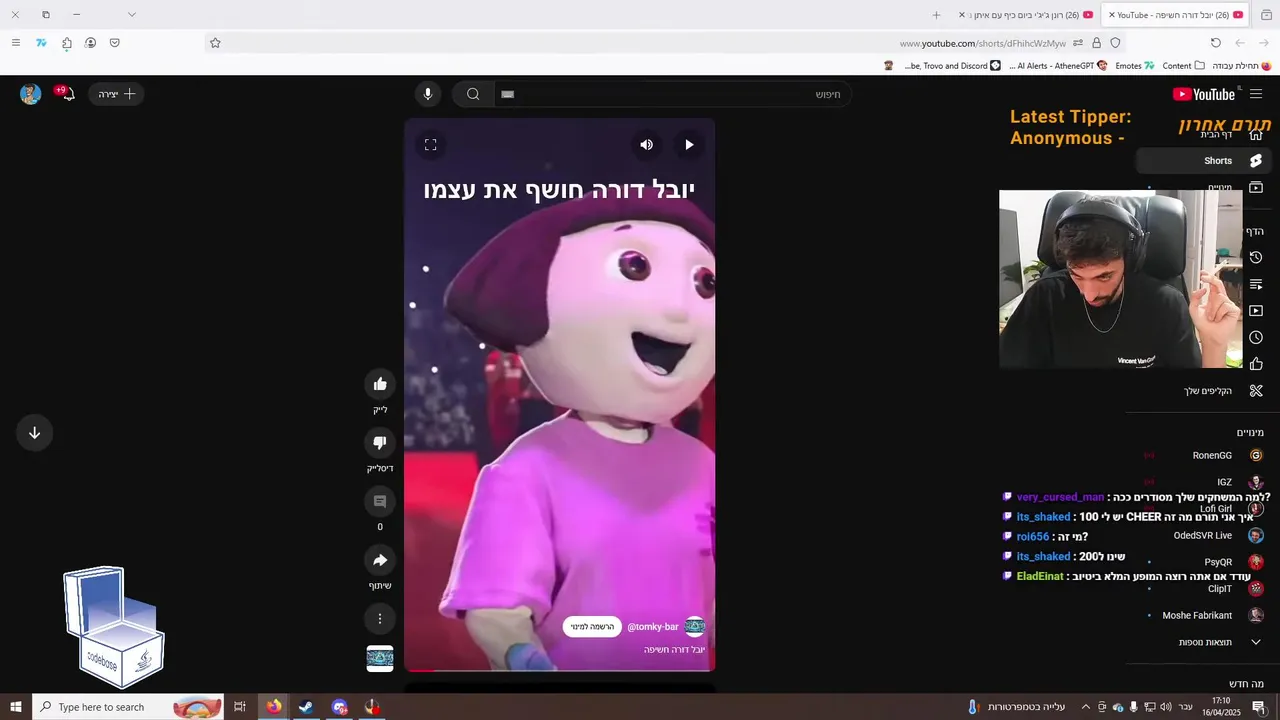
Task: Open a new browser tab
Action: click(936, 15)
